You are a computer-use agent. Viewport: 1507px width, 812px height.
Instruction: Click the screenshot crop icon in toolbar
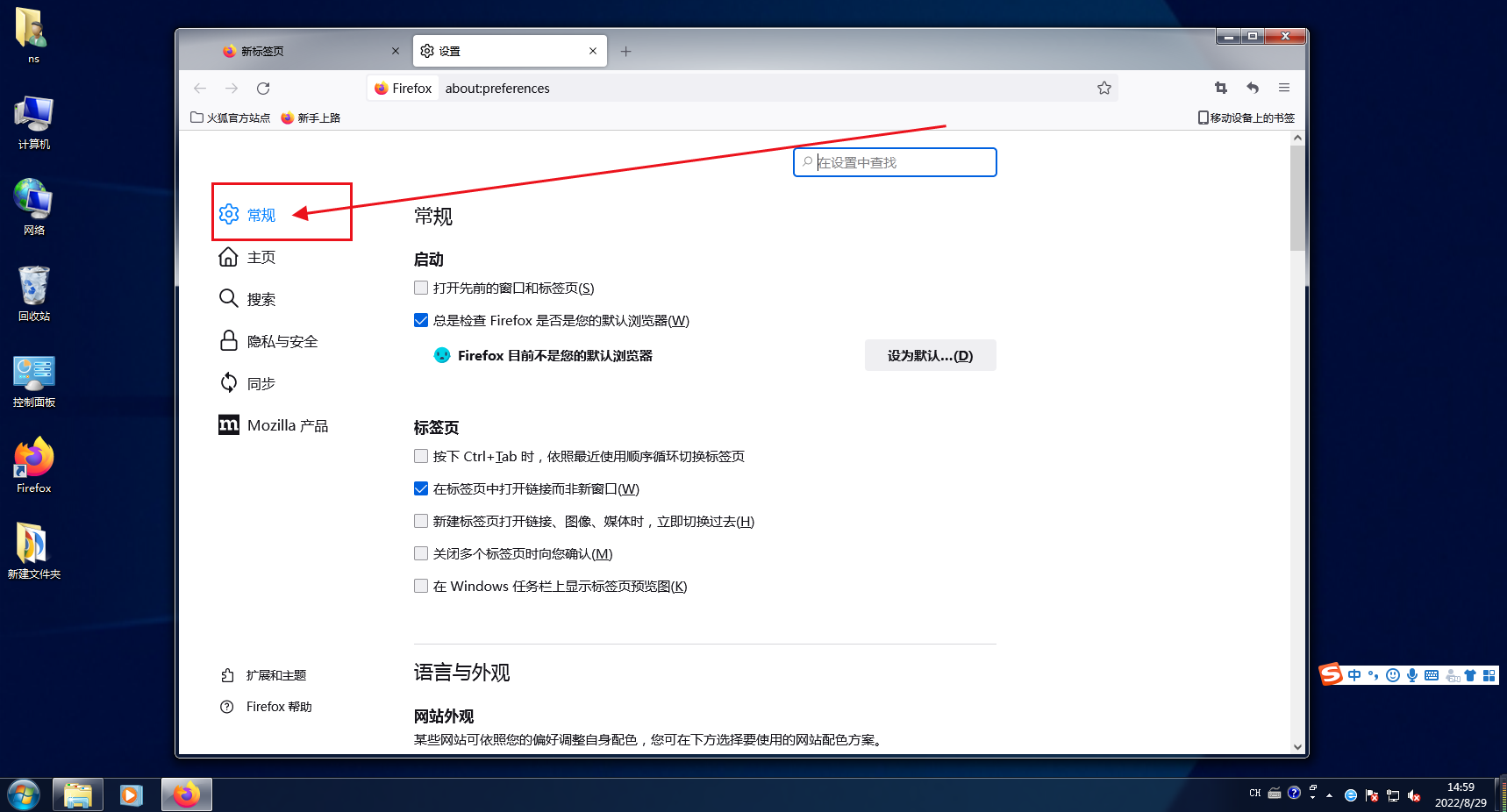(1221, 88)
